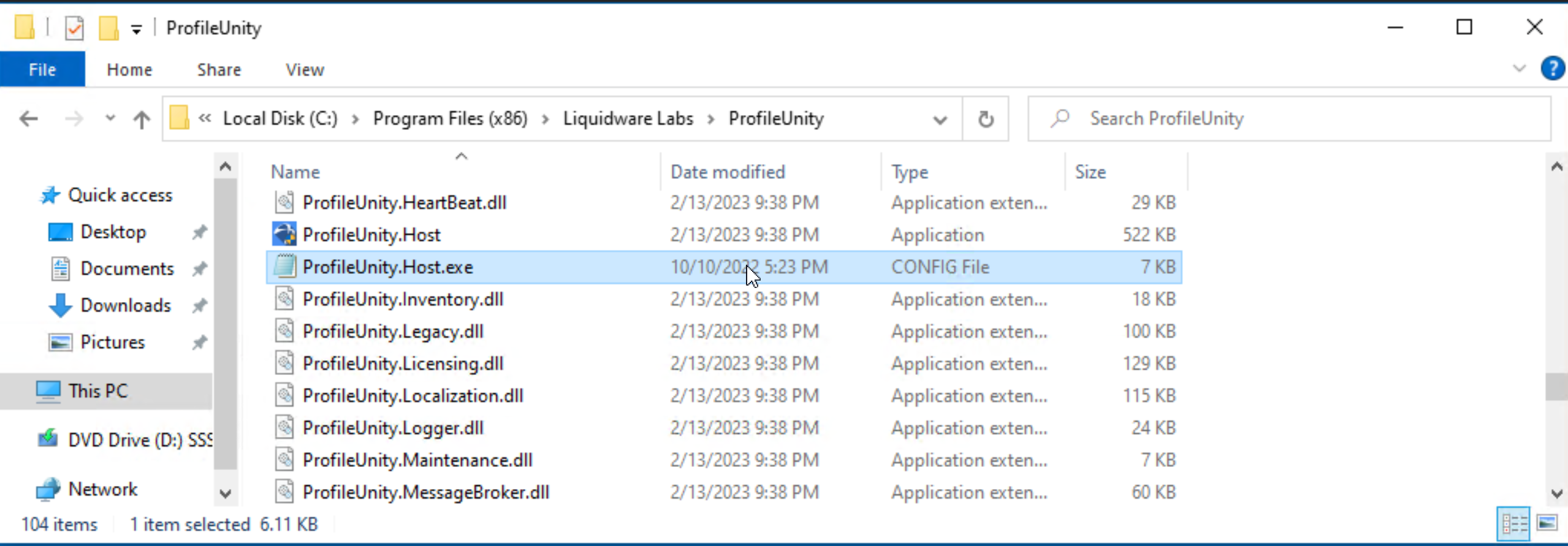This screenshot has width=1568, height=546.
Task: Click the Forward navigation arrow
Action: (x=74, y=118)
